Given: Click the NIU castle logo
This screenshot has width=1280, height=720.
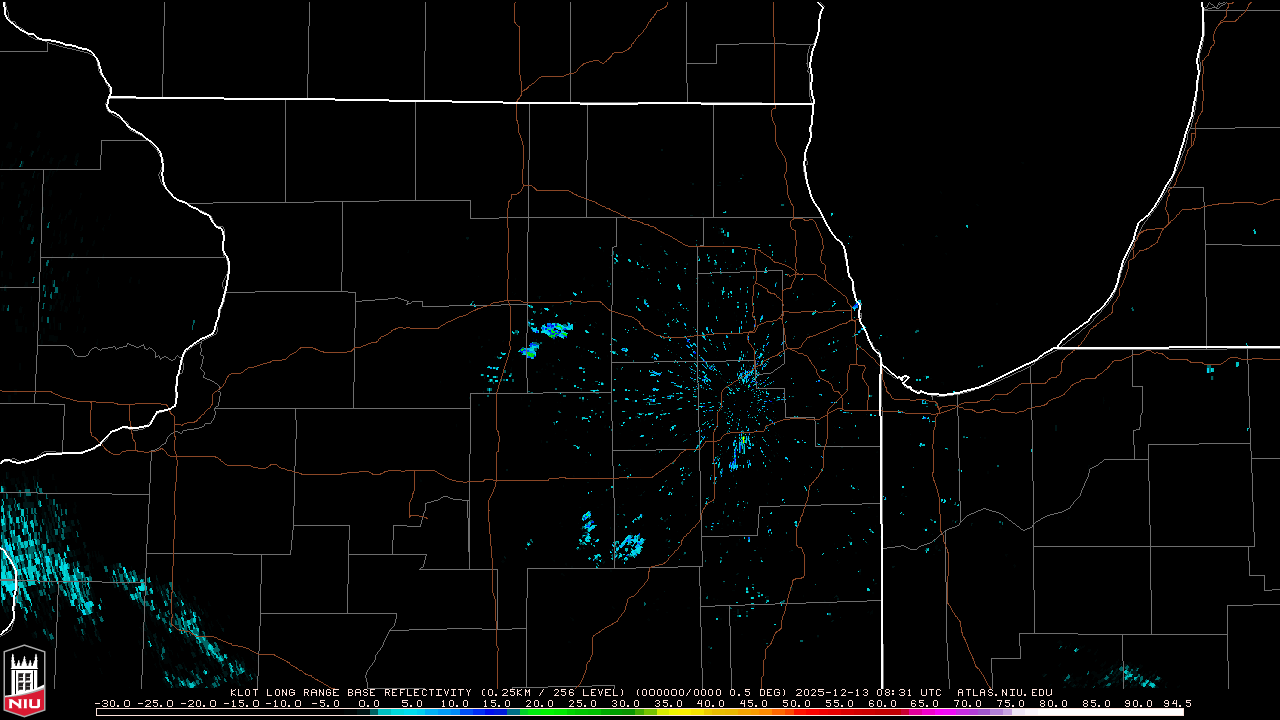Looking at the screenshot, I should 25,681.
